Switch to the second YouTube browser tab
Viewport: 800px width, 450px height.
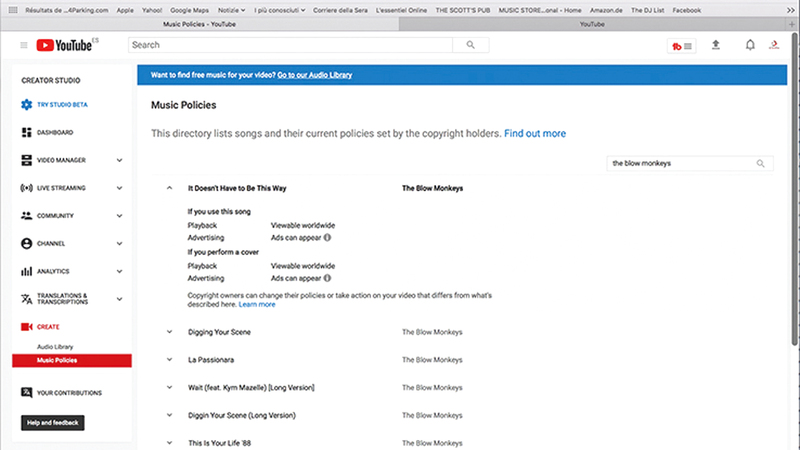592,23
